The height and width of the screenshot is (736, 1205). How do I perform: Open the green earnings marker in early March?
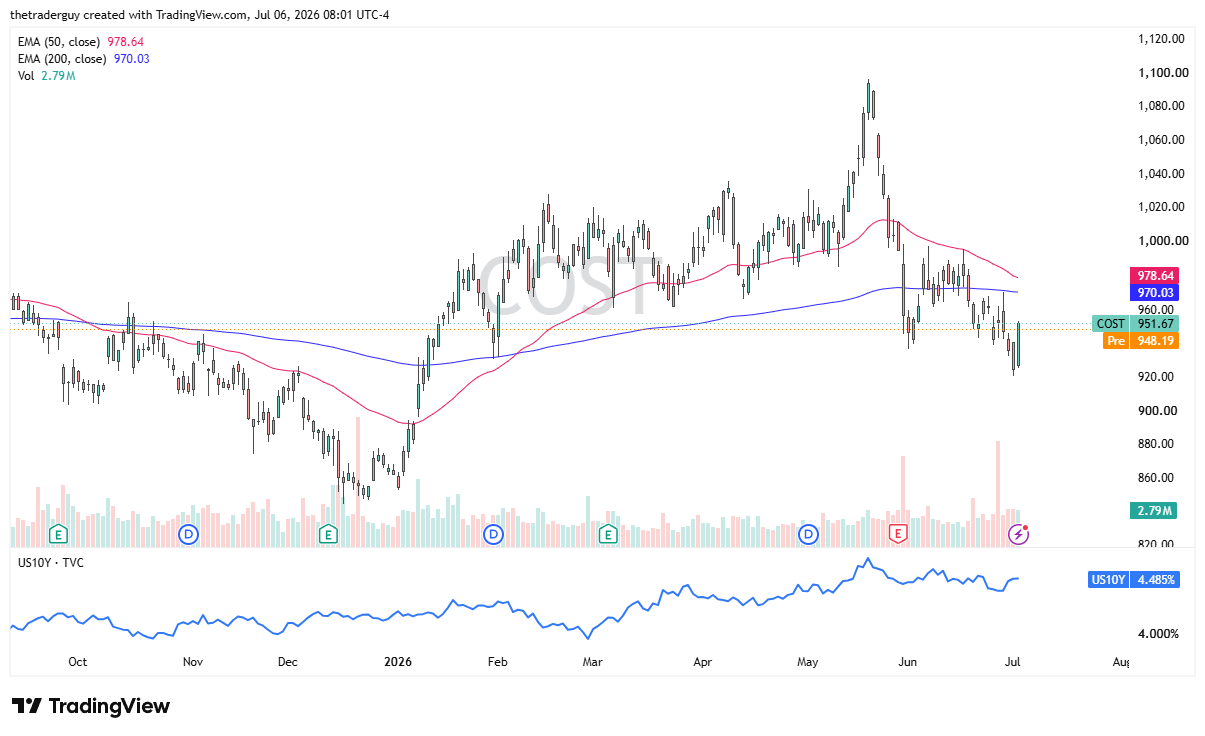(607, 535)
